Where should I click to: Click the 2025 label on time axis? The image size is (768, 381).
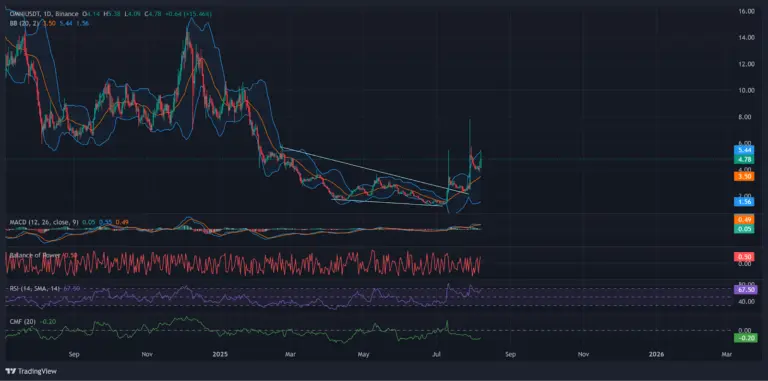221,353
